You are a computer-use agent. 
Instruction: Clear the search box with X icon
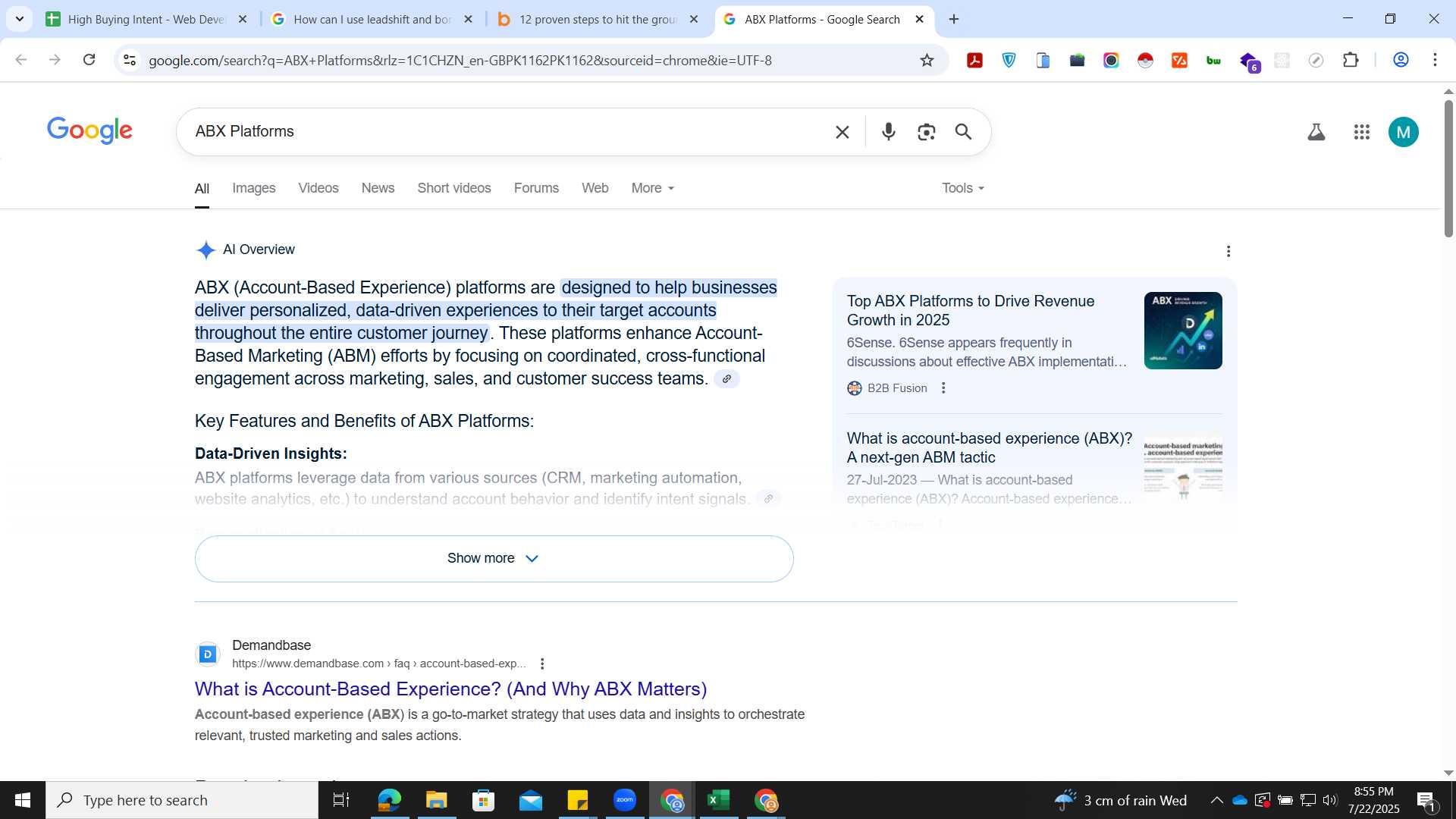[x=842, y=132]
